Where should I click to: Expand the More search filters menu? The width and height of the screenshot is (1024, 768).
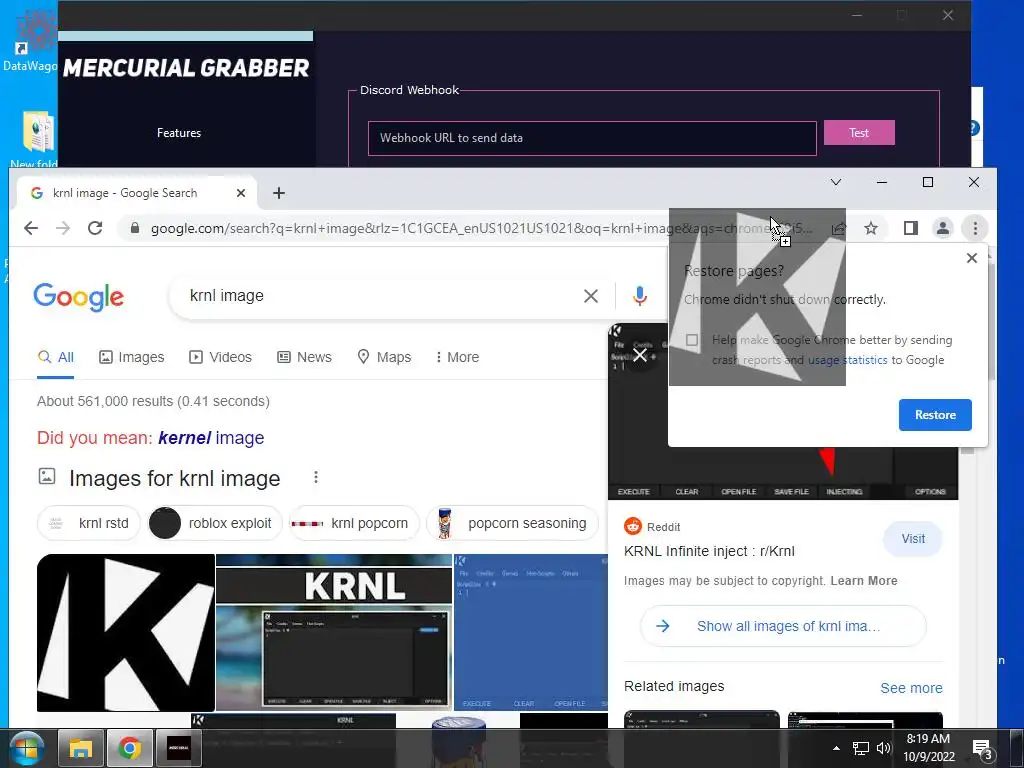[x=458, y=357]
